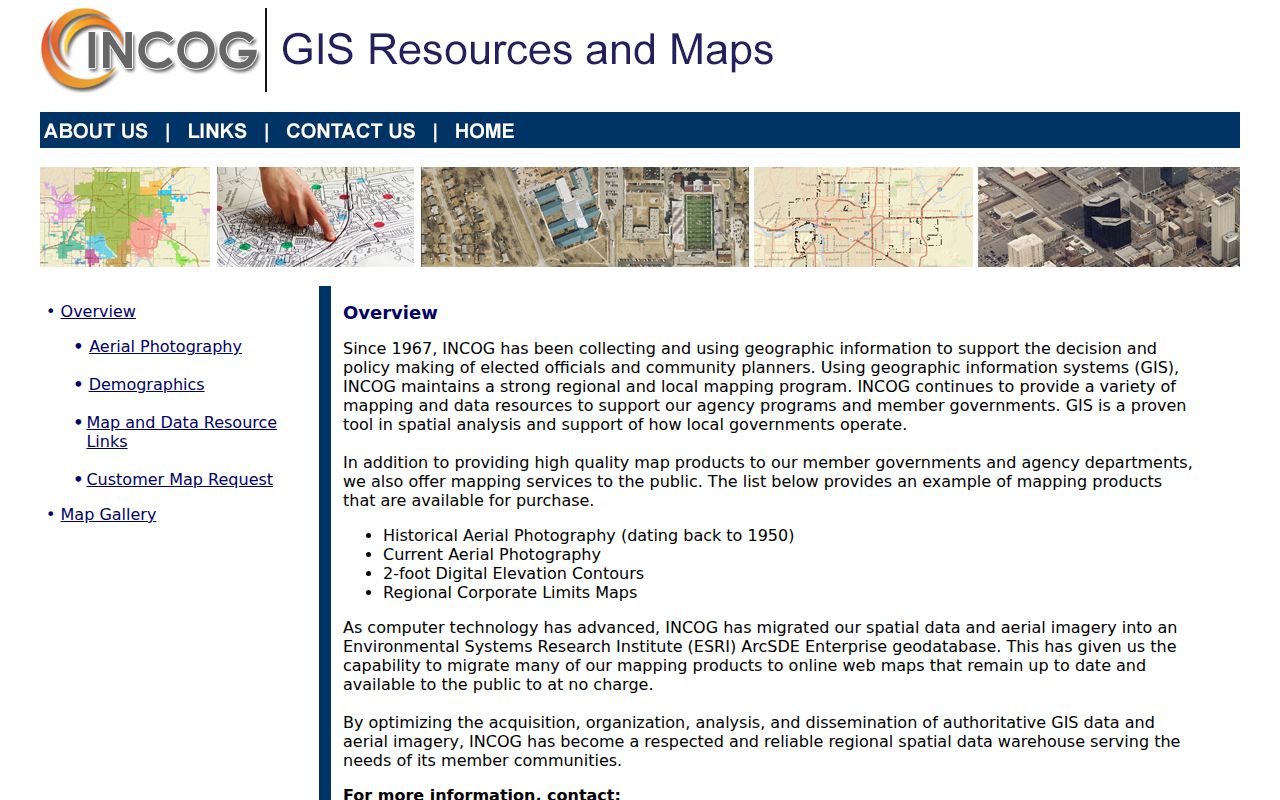Screen dimensions: 1280x800
Task: Open the Overview sidebar link
Action: [x=98, y=312]
